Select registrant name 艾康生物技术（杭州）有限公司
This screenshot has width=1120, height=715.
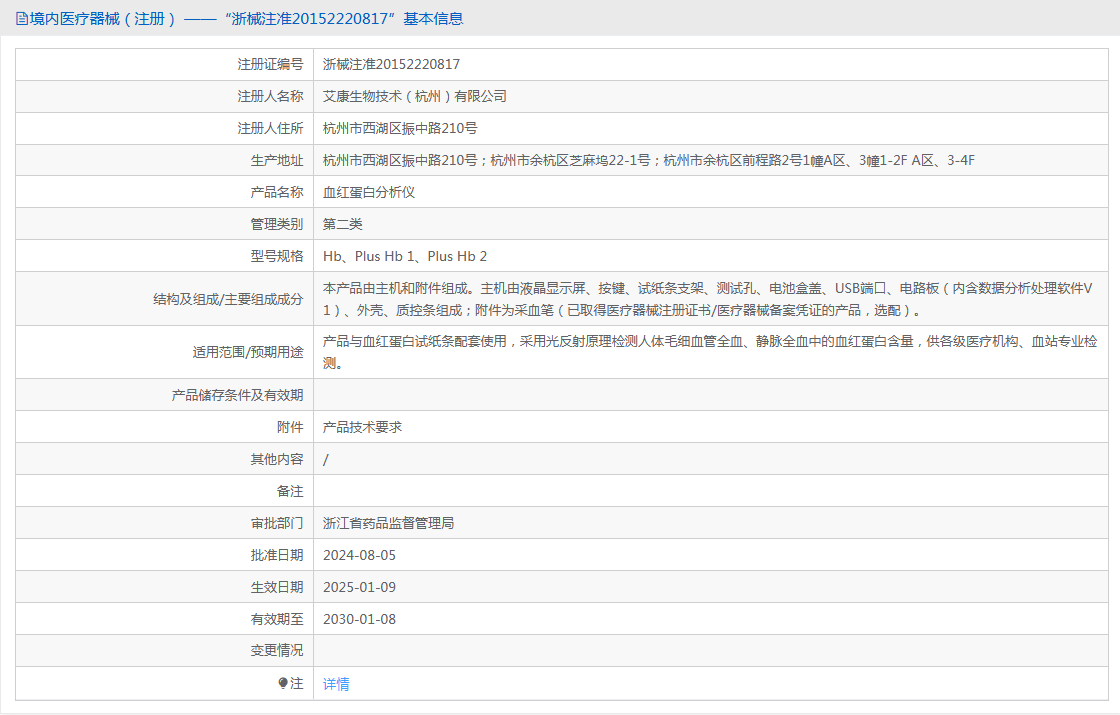414,96
